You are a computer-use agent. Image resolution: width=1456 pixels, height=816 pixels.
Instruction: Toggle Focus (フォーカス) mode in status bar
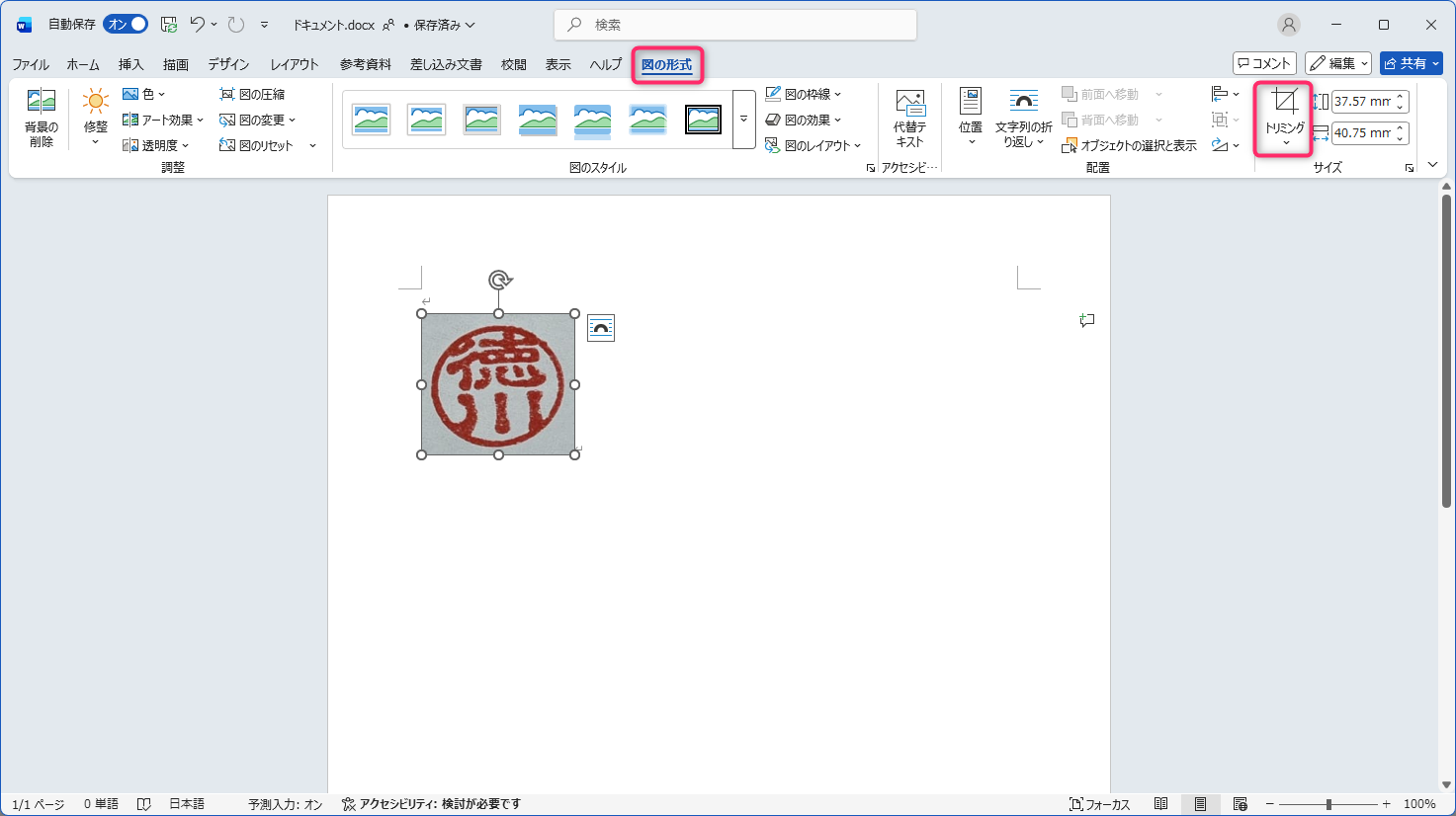[1099, 804]
